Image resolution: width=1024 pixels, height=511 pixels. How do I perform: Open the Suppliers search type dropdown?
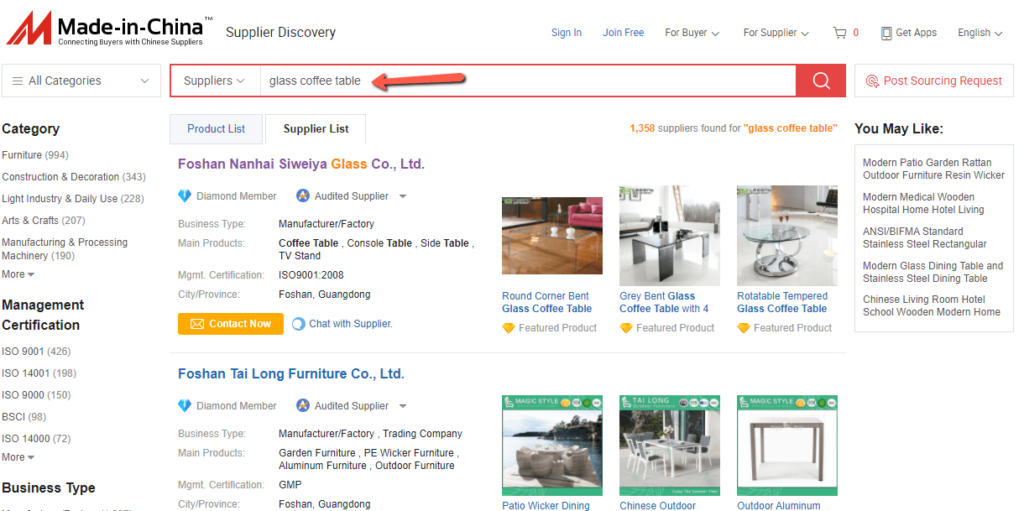coord(214,81)
